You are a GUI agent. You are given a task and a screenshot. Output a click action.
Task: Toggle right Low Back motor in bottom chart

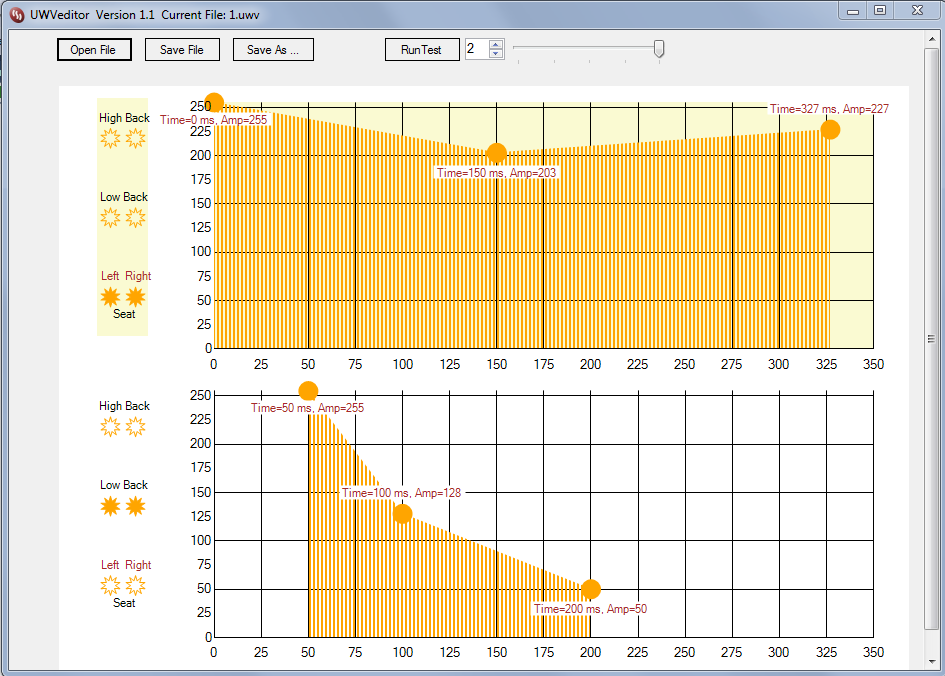click(x=136, y=506)
